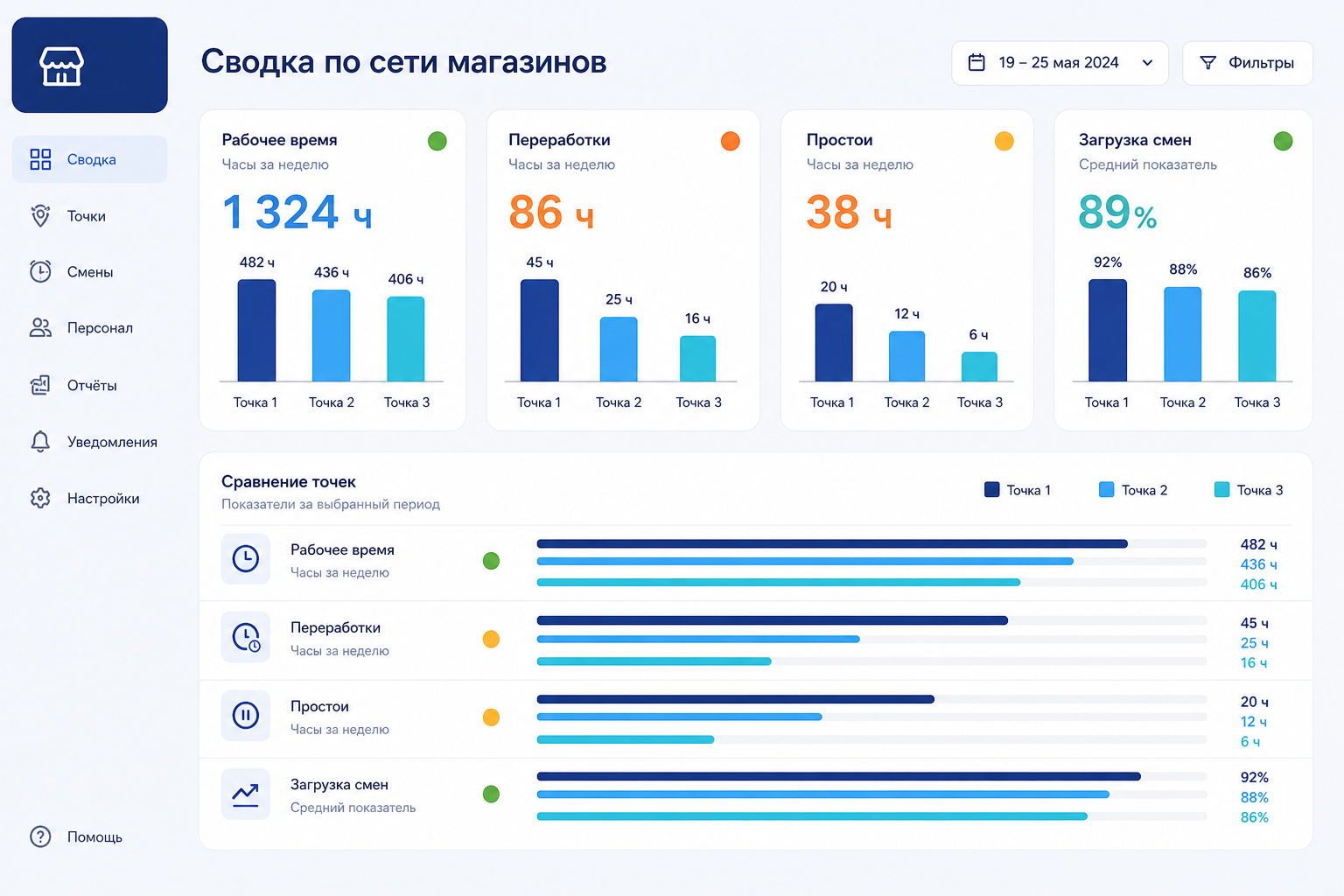Open the Персонал section
Screen dimensions: 1344x896
[89, 328]
